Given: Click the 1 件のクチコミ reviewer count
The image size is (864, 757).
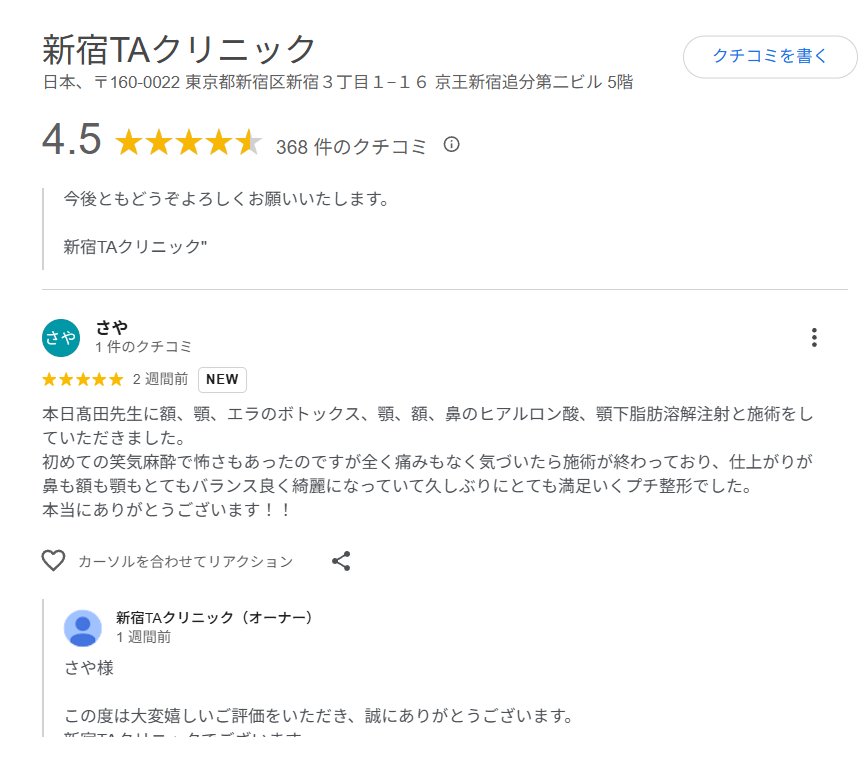Looking at the screenshot, I should tap(143, 347).
